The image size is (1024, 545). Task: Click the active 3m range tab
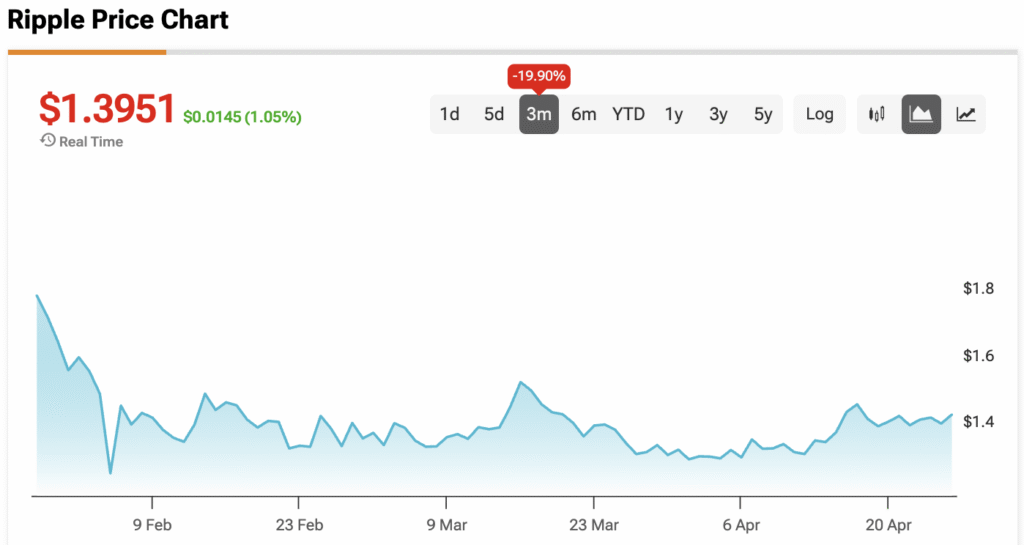[x=539, y=114]
